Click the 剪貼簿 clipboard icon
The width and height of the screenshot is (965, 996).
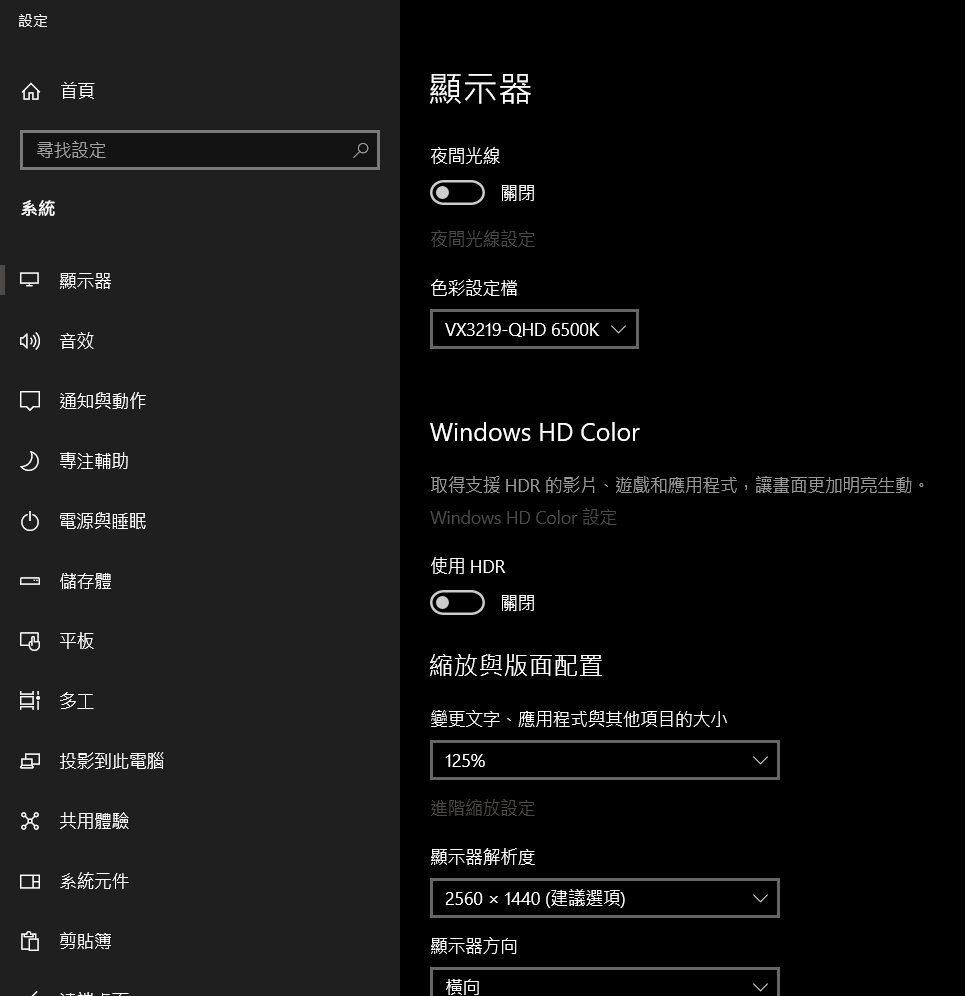coord(30,941)
